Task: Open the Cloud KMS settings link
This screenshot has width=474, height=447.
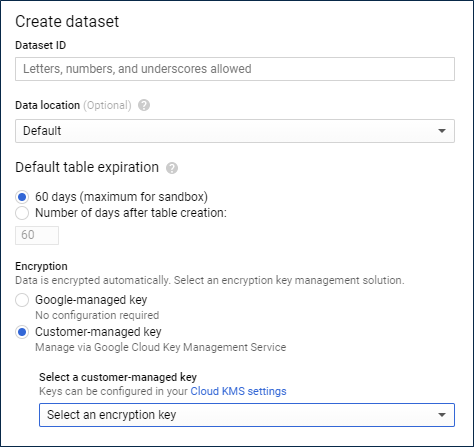Action: (238, 391)
